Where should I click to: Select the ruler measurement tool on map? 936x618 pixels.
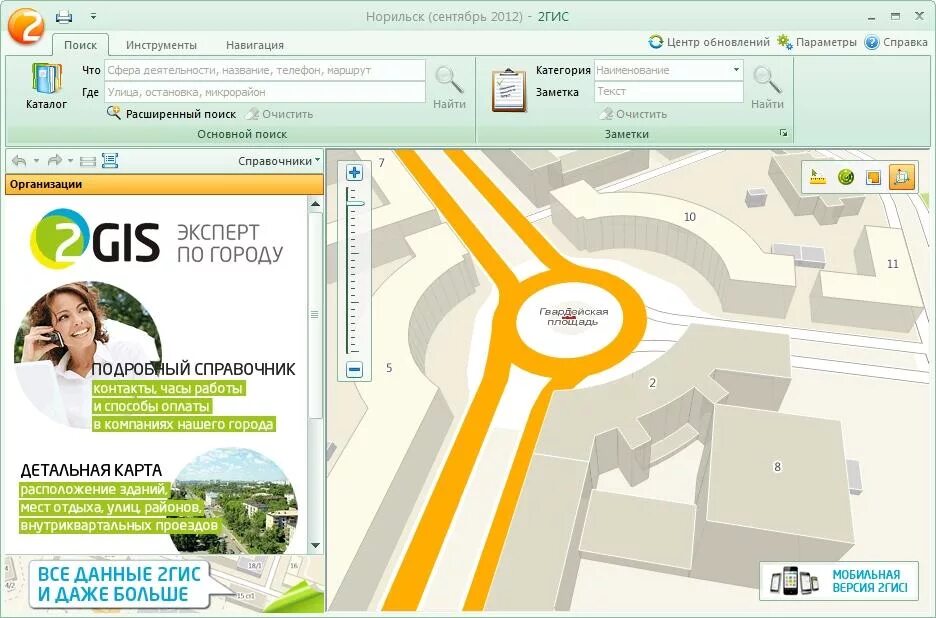(x=817, y=177)
